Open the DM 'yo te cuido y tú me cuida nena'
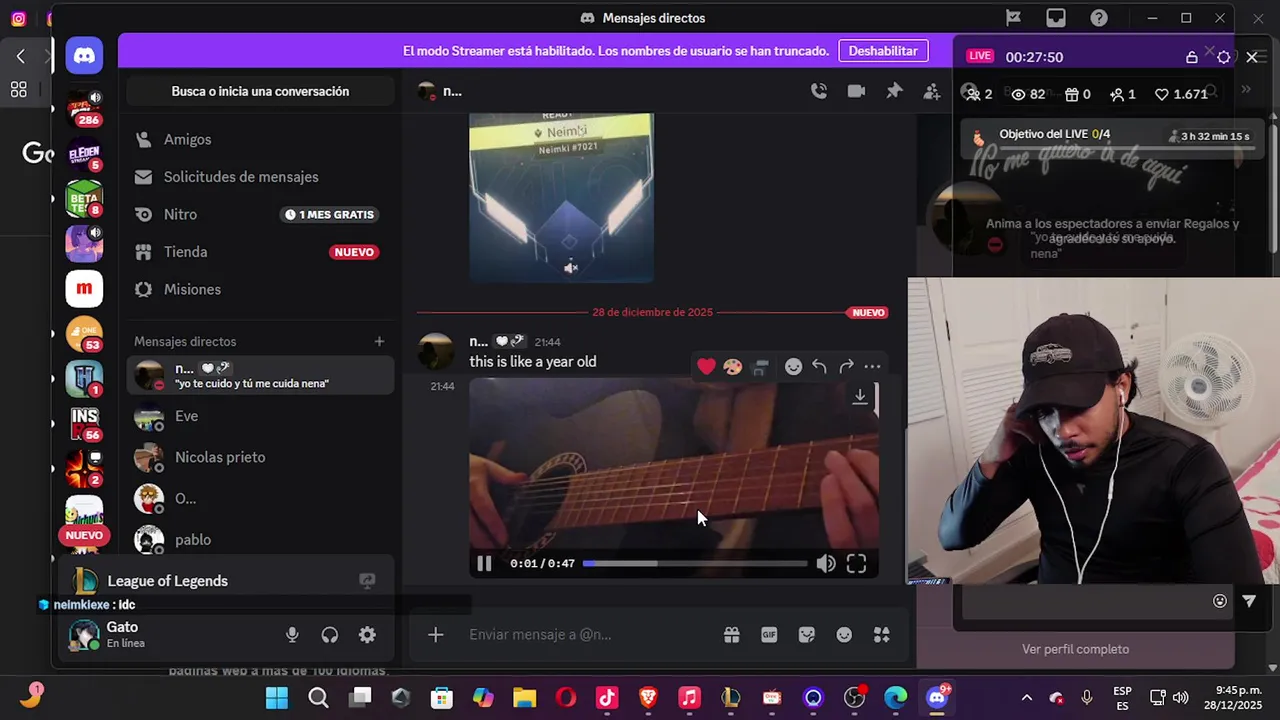 click(x=260, y=375)
